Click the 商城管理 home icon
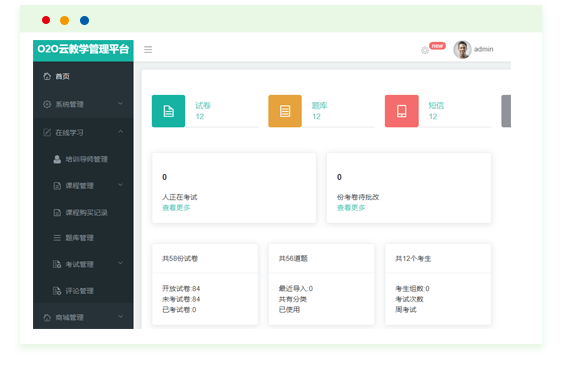Viewport: 570px width, 368px height. click(x=47, y=317)
